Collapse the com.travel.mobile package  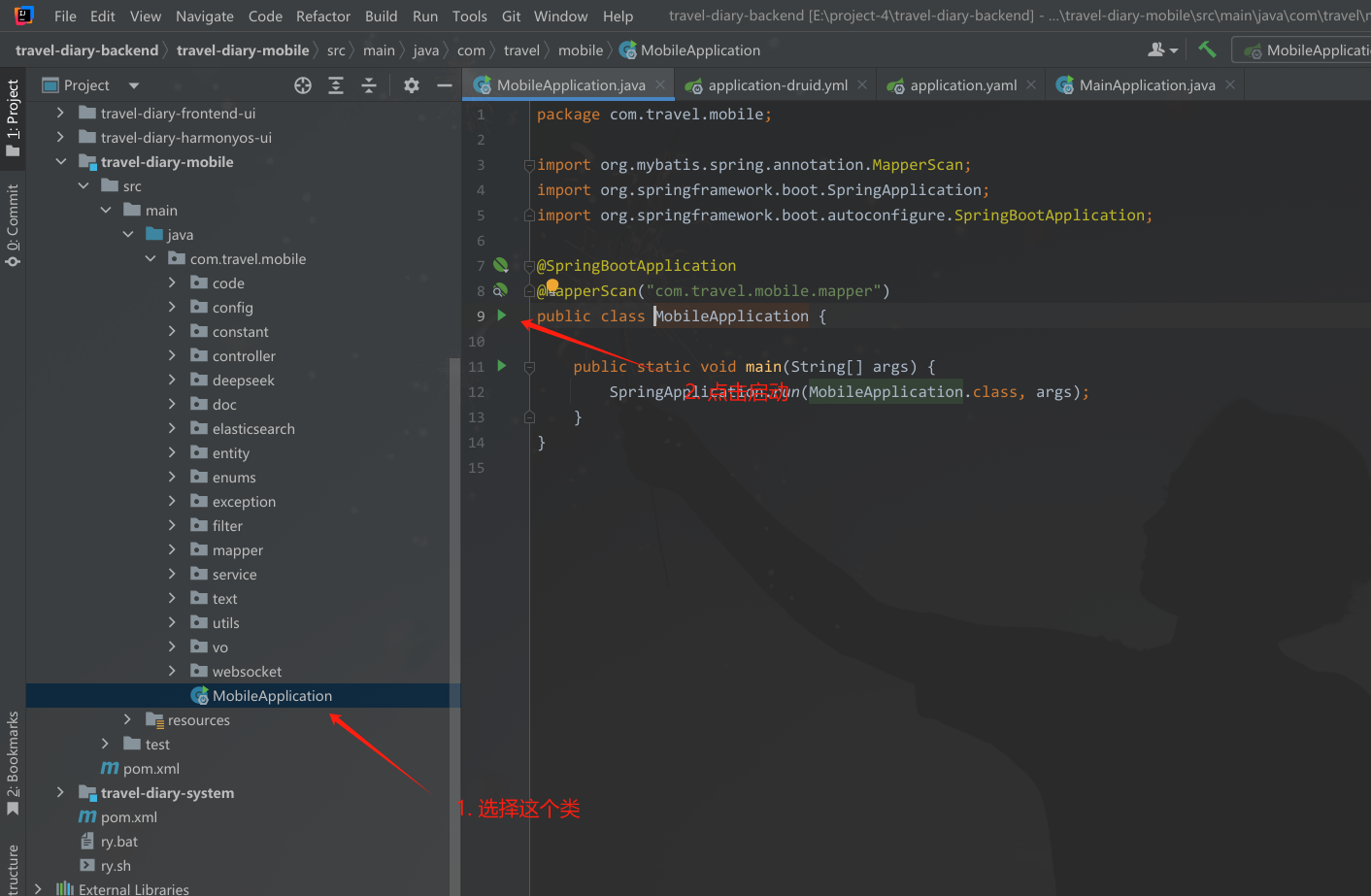pyautogui.click(x=150, y=258)
